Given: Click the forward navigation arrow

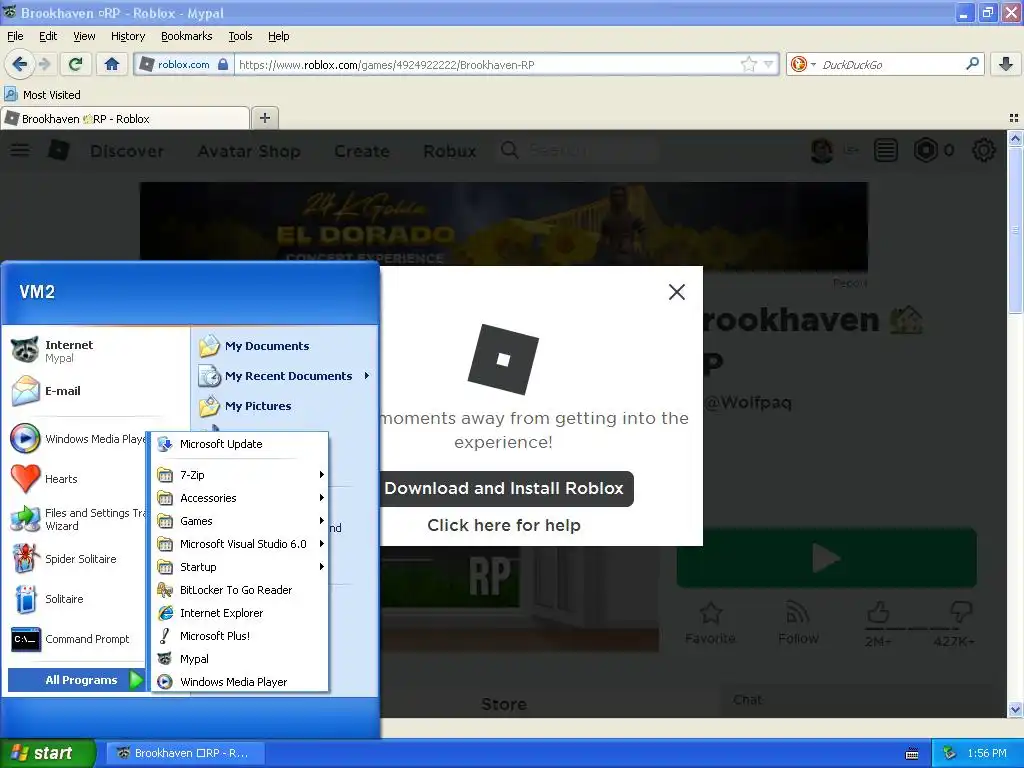Looking at the screenshot, I should [x=44, y=64].
